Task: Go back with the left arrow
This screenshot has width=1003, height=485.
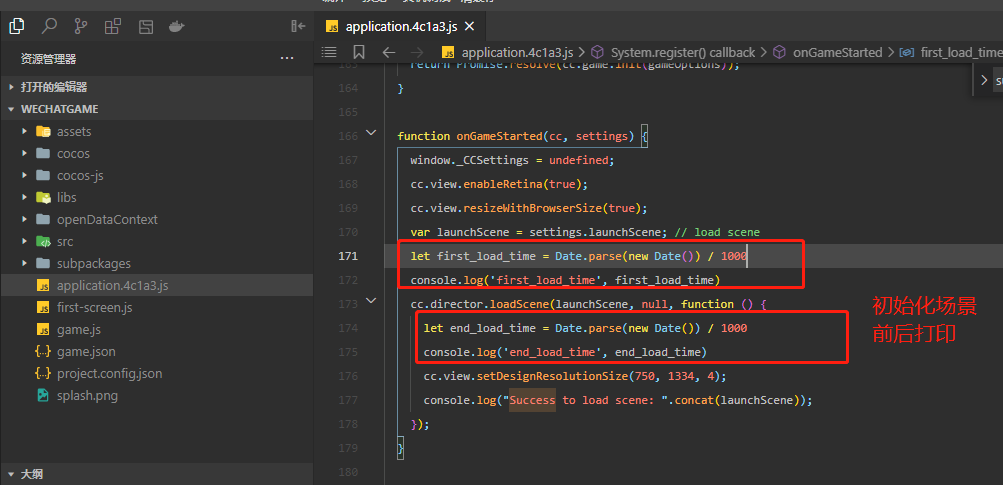Action: [x=388, y=52]
